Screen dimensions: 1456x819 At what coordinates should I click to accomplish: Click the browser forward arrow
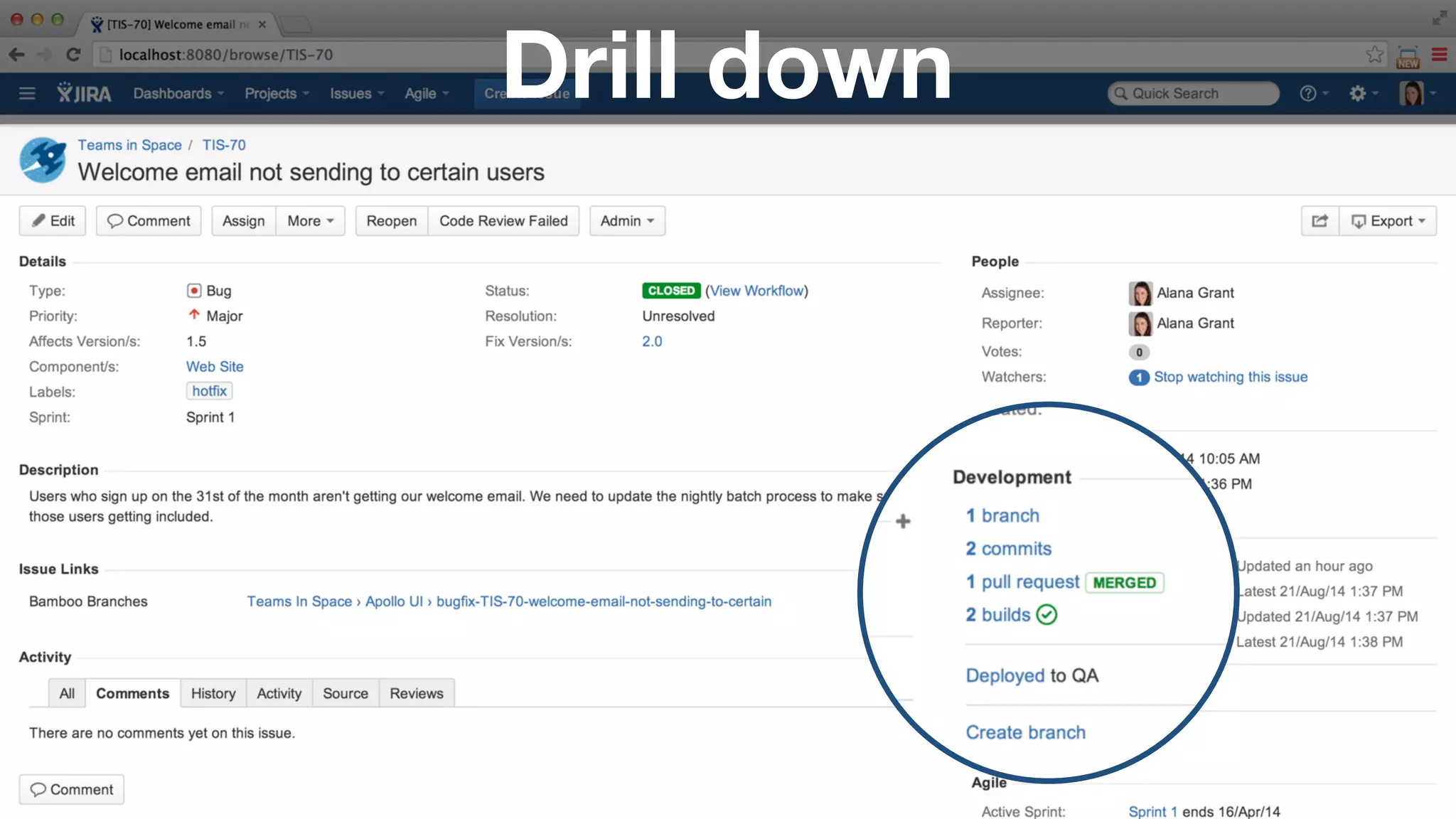(x=44, y=55)
